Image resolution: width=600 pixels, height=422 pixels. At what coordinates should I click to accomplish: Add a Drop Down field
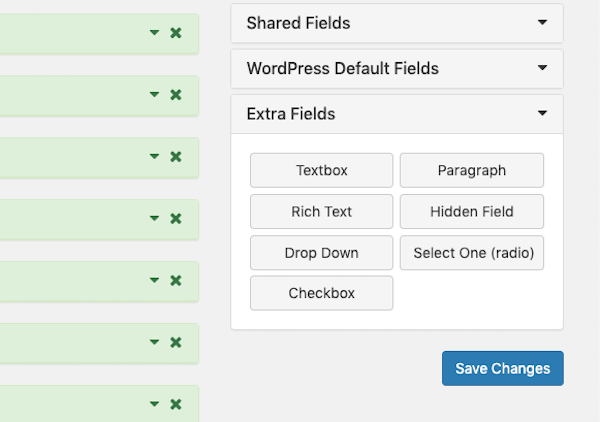tap(321, 253)
